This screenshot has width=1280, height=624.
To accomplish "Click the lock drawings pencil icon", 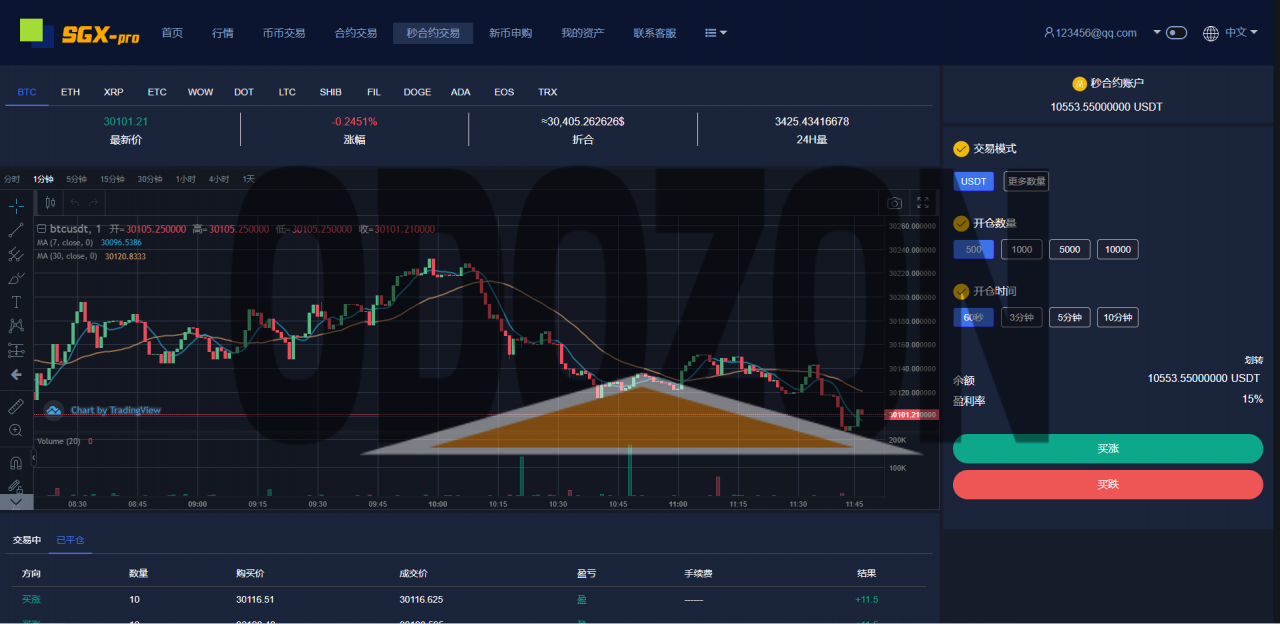I will pyautogui.click(x=16, y=486).
